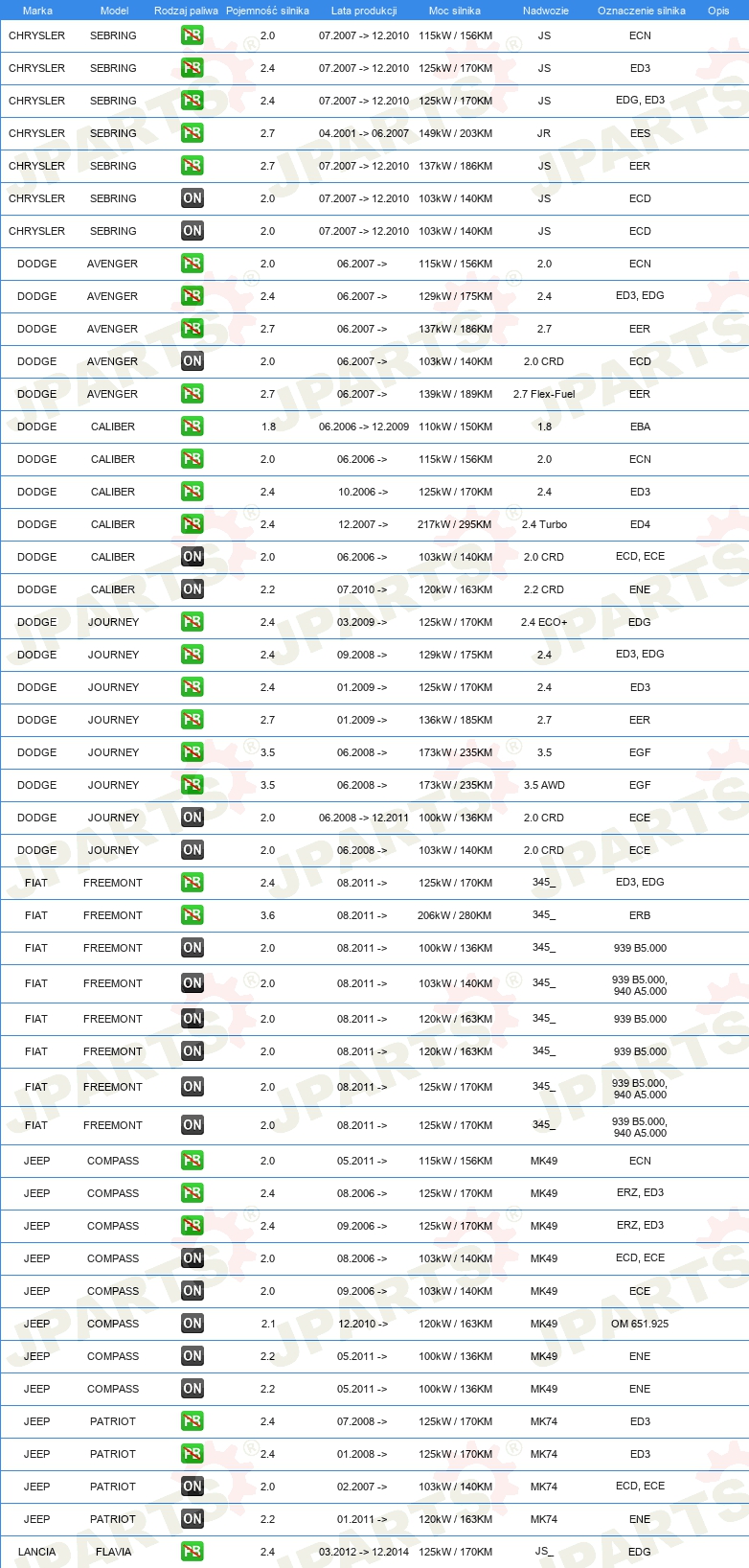Click the Model column header

115,11
